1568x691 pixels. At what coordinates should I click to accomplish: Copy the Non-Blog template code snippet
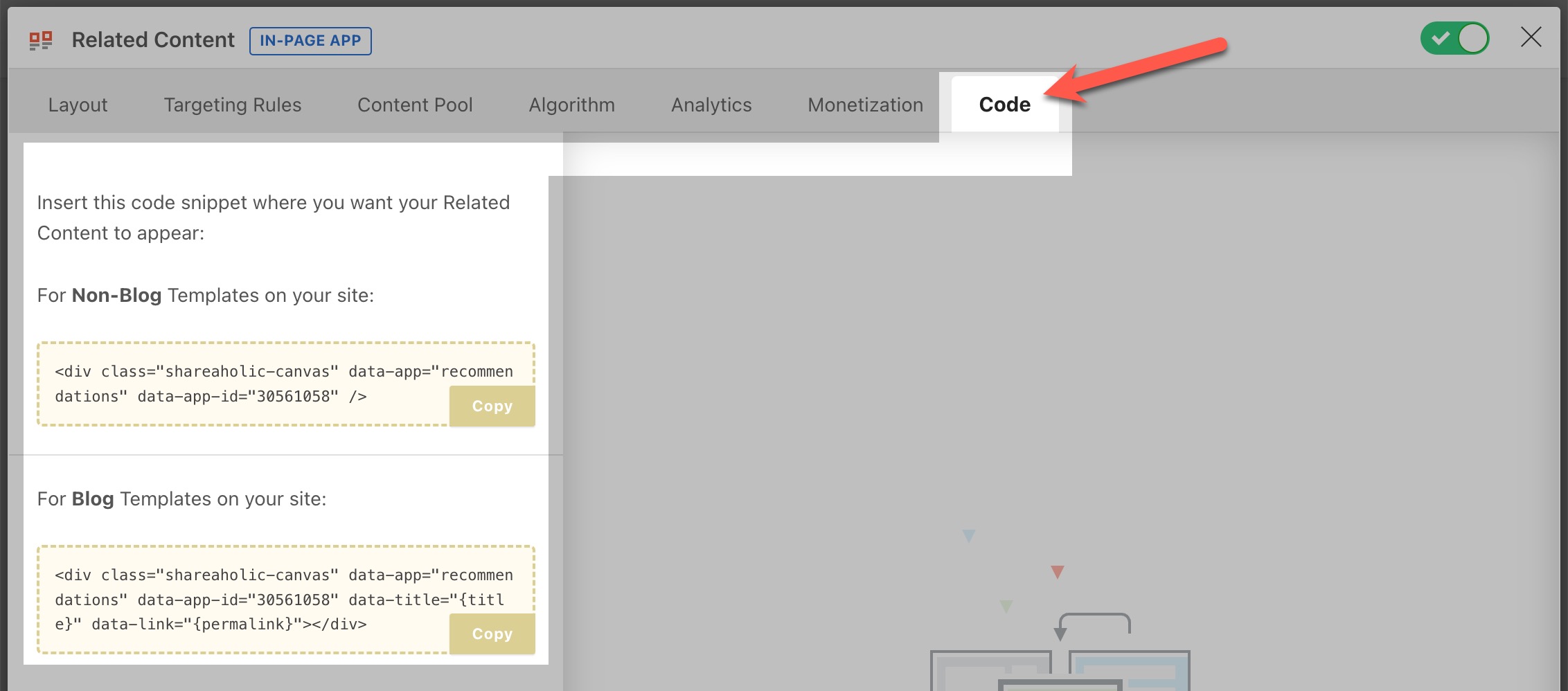[492, 406]
